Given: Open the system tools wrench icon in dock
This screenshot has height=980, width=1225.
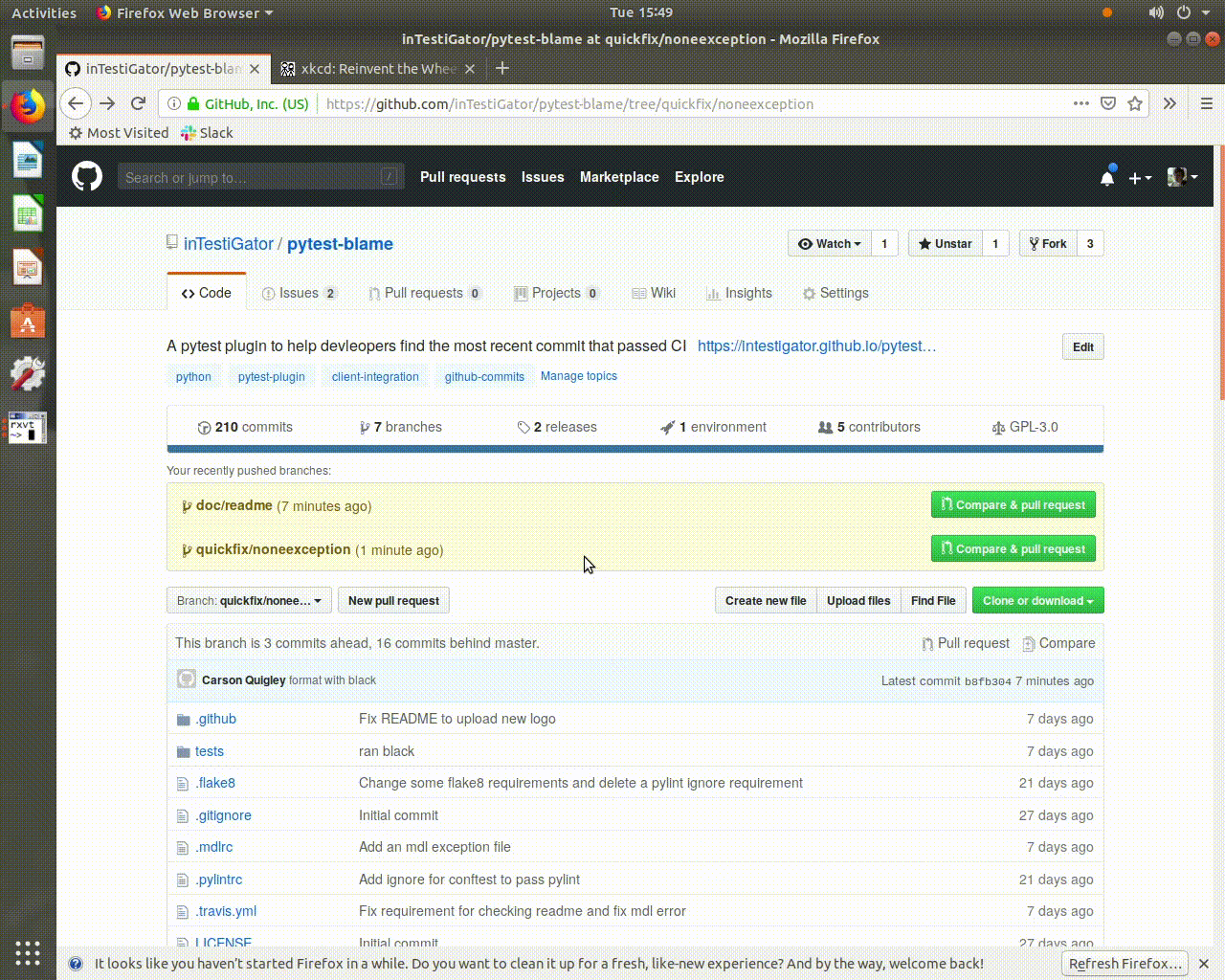Looking at the screenshot, I should 28,374.
